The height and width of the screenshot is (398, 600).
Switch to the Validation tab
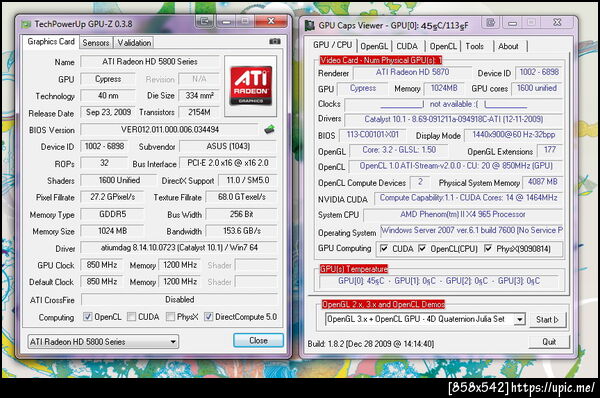(134, 42)
